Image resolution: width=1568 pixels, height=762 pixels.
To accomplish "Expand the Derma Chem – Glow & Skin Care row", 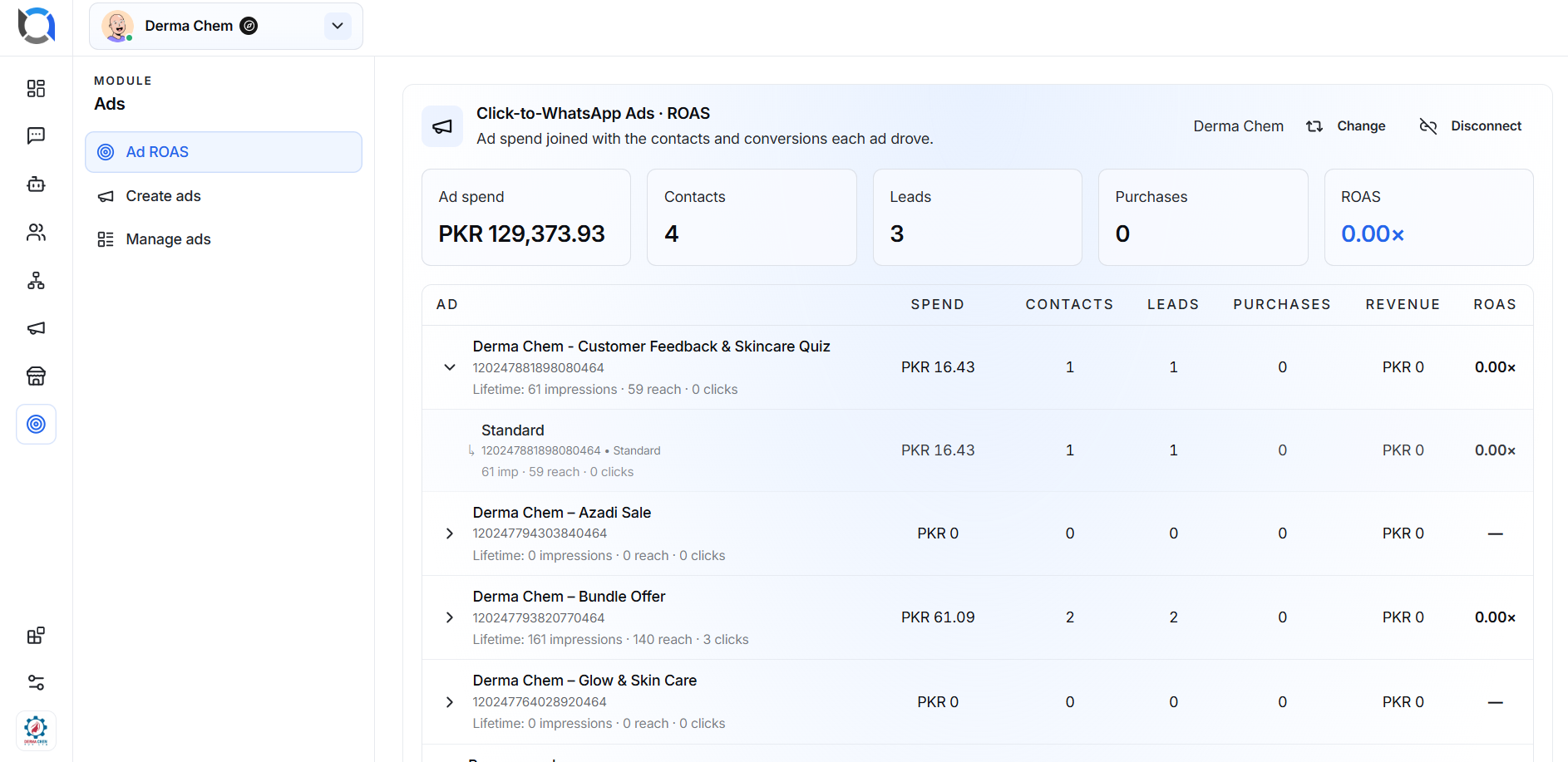I will (x=450, y=702).
